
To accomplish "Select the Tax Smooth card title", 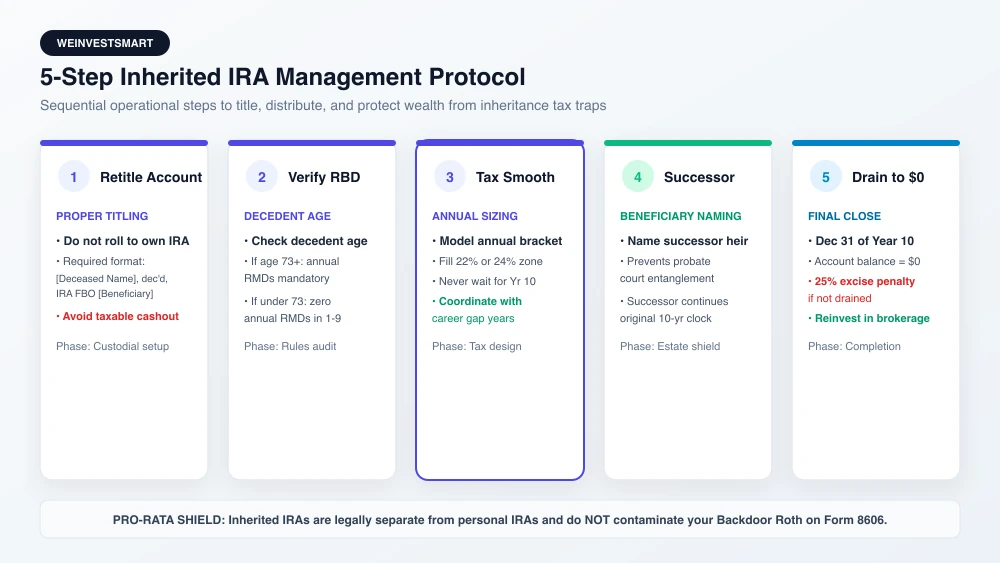I will [515, 177].
